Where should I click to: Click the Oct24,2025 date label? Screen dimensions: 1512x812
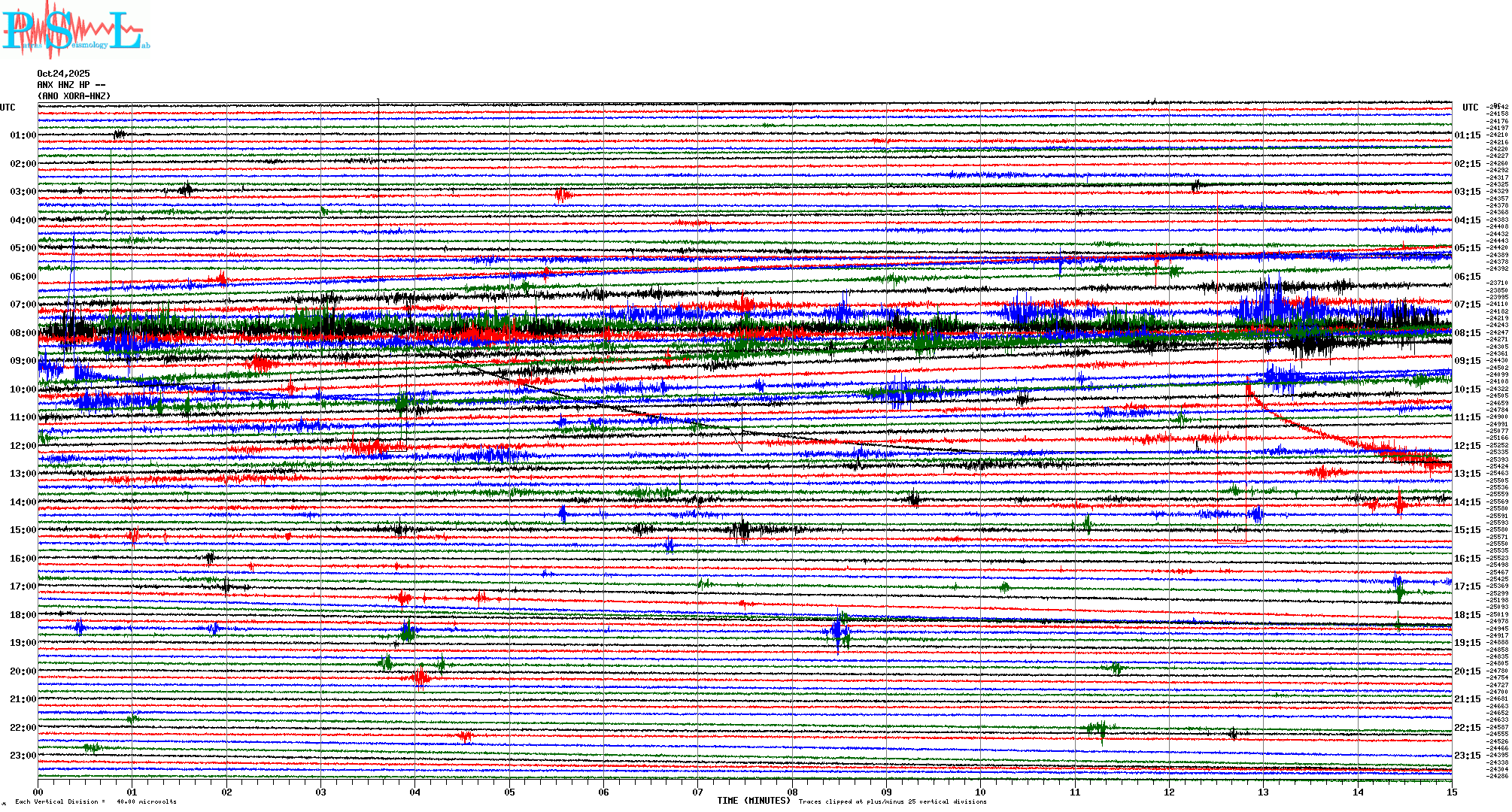click(x=63, y=74)
